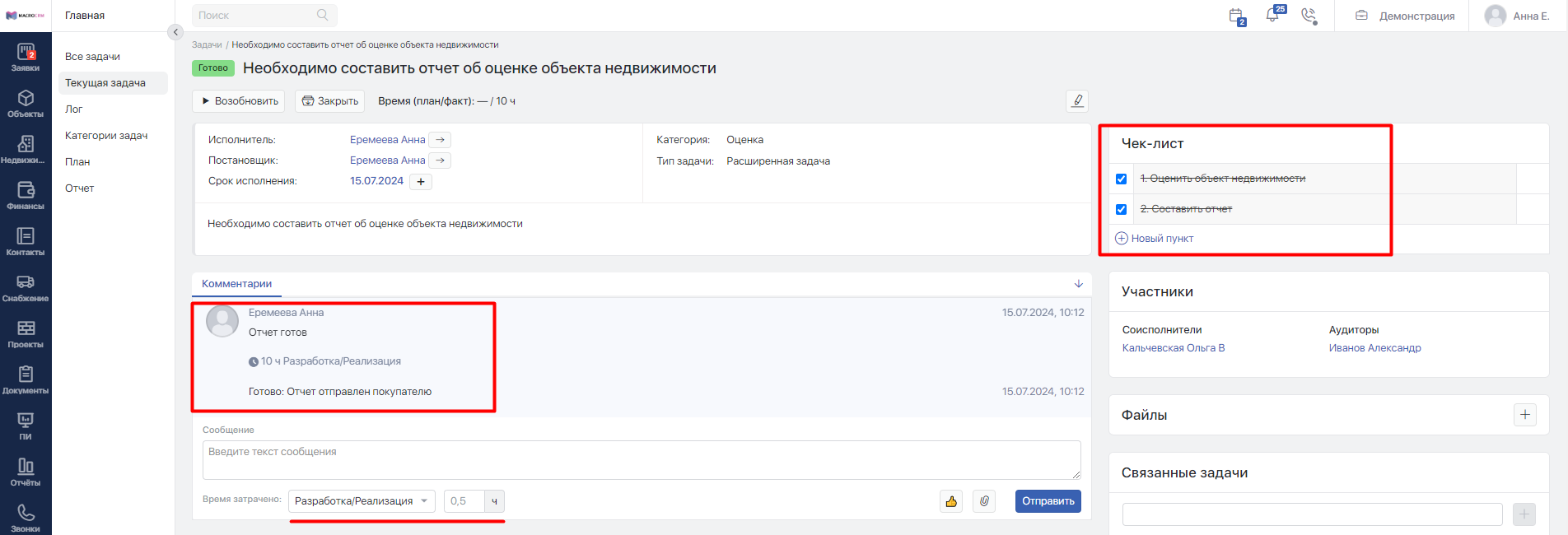
Task: Switch to the Комментарии tab
Action: 236,284
